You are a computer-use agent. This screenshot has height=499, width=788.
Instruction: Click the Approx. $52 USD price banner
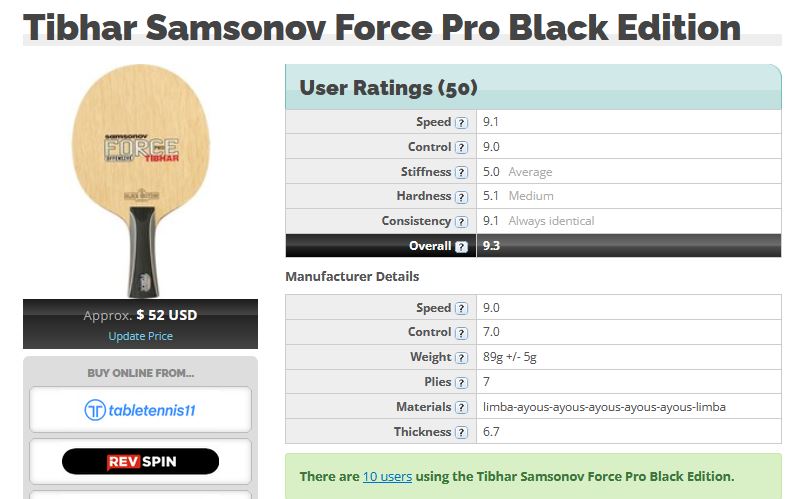(x=140, y=315)
